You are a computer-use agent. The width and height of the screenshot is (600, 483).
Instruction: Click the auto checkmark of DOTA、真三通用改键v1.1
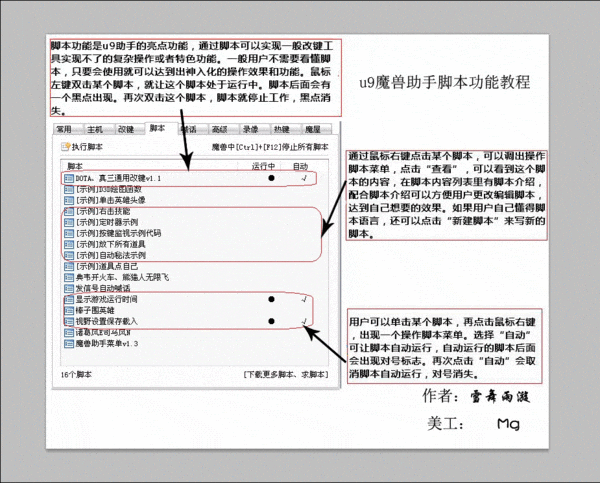click(x=304, y=178)
